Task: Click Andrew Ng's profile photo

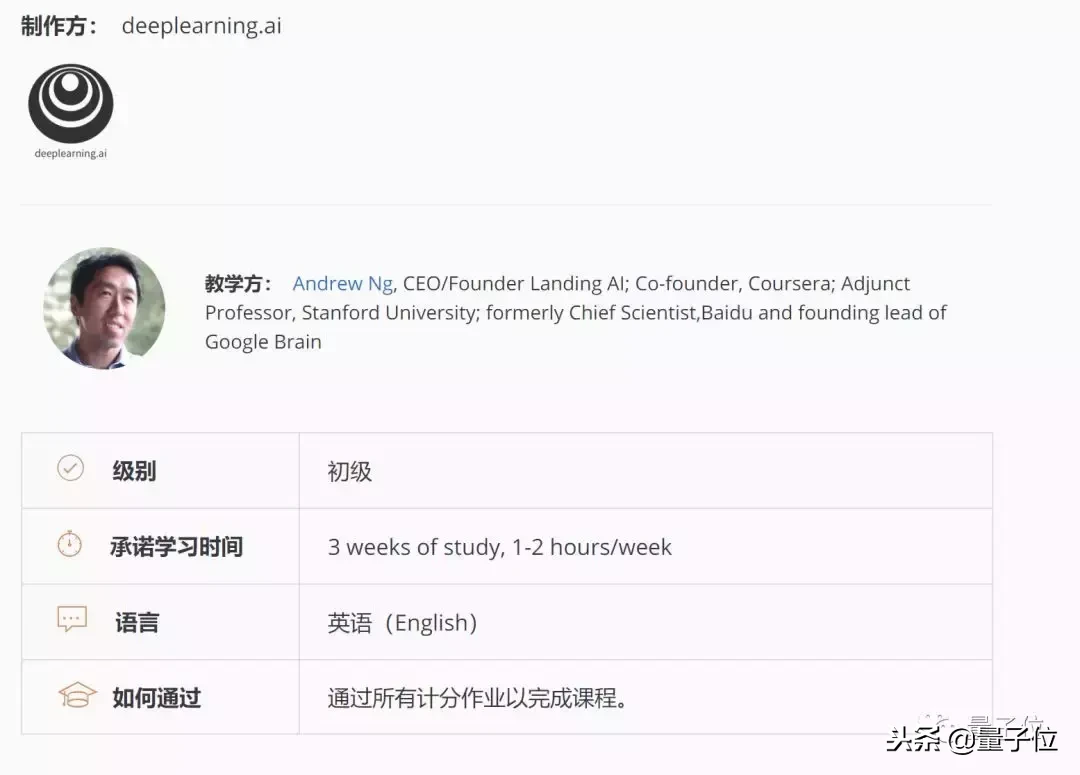Action: pos(104,309)
